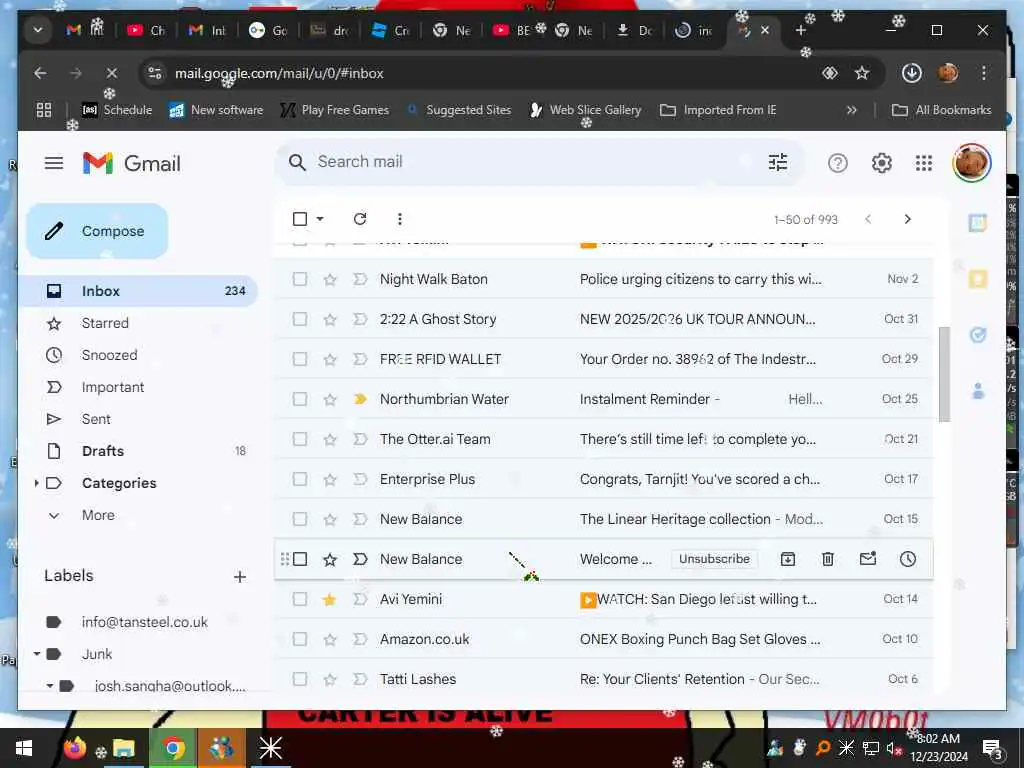Collapse the josh.sangha@outlook label
The width and height of the screenshot is (1024, 768).
click(50, 686)
